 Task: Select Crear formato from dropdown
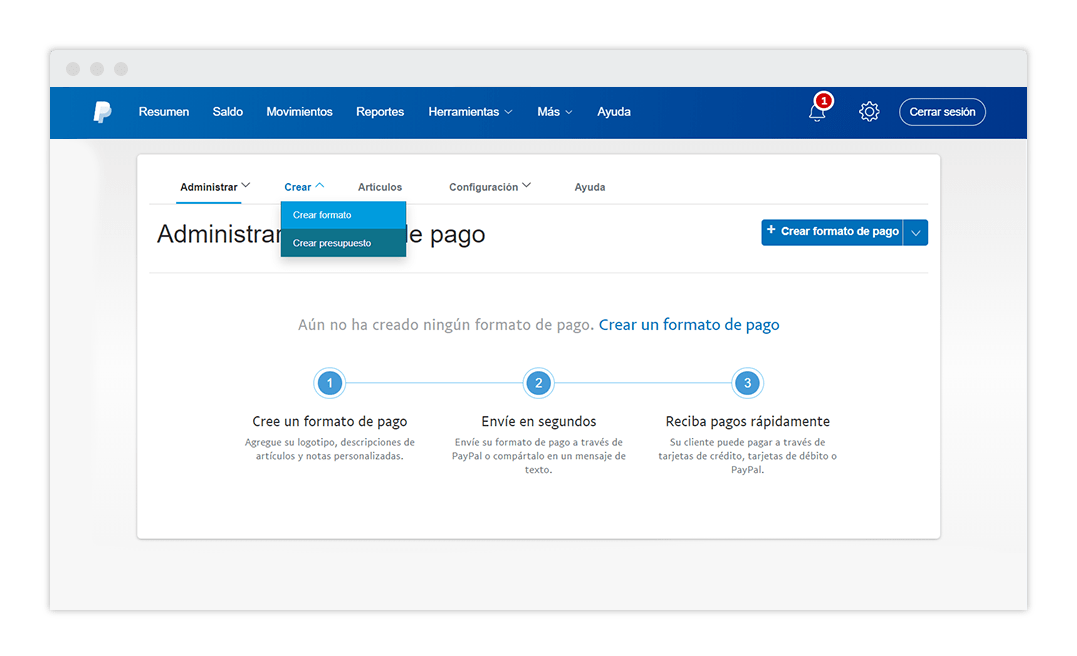pyautogui.click(x=343, y=215)
